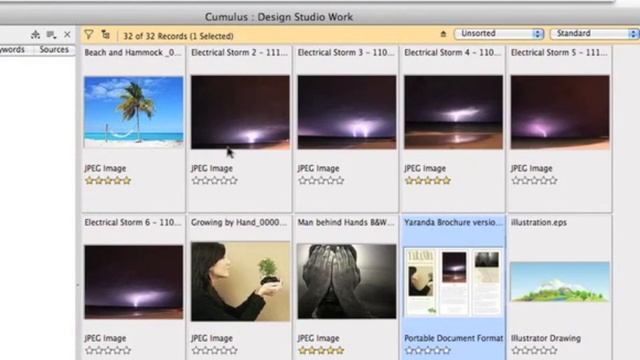Set star rating for Electrical Storm 2
The width and height of the screenshot is (640, 360).
pos(215,180)
